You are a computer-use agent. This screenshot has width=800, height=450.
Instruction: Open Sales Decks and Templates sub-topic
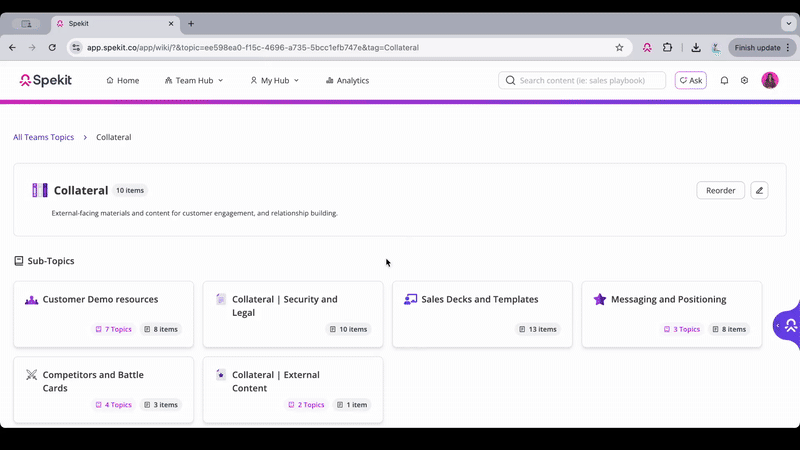tap(482, 314)
